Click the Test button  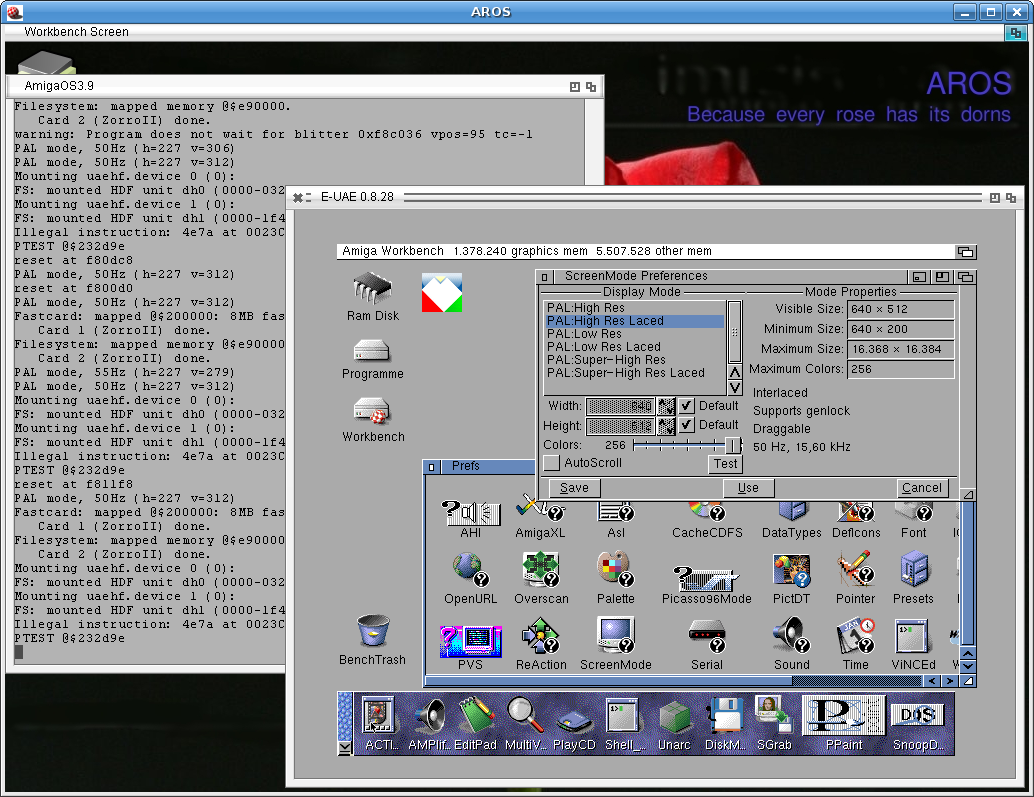click(726, 464)
